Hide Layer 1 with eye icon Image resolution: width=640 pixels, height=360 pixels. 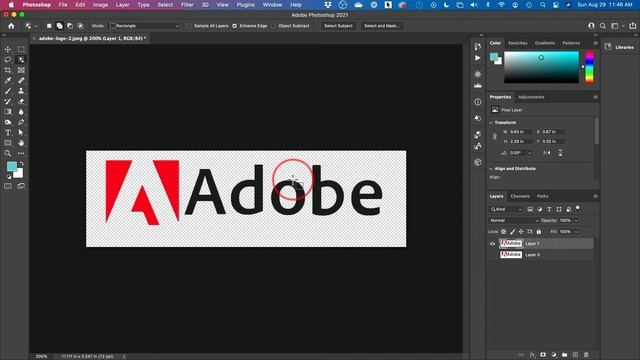[x=492, y=244]
